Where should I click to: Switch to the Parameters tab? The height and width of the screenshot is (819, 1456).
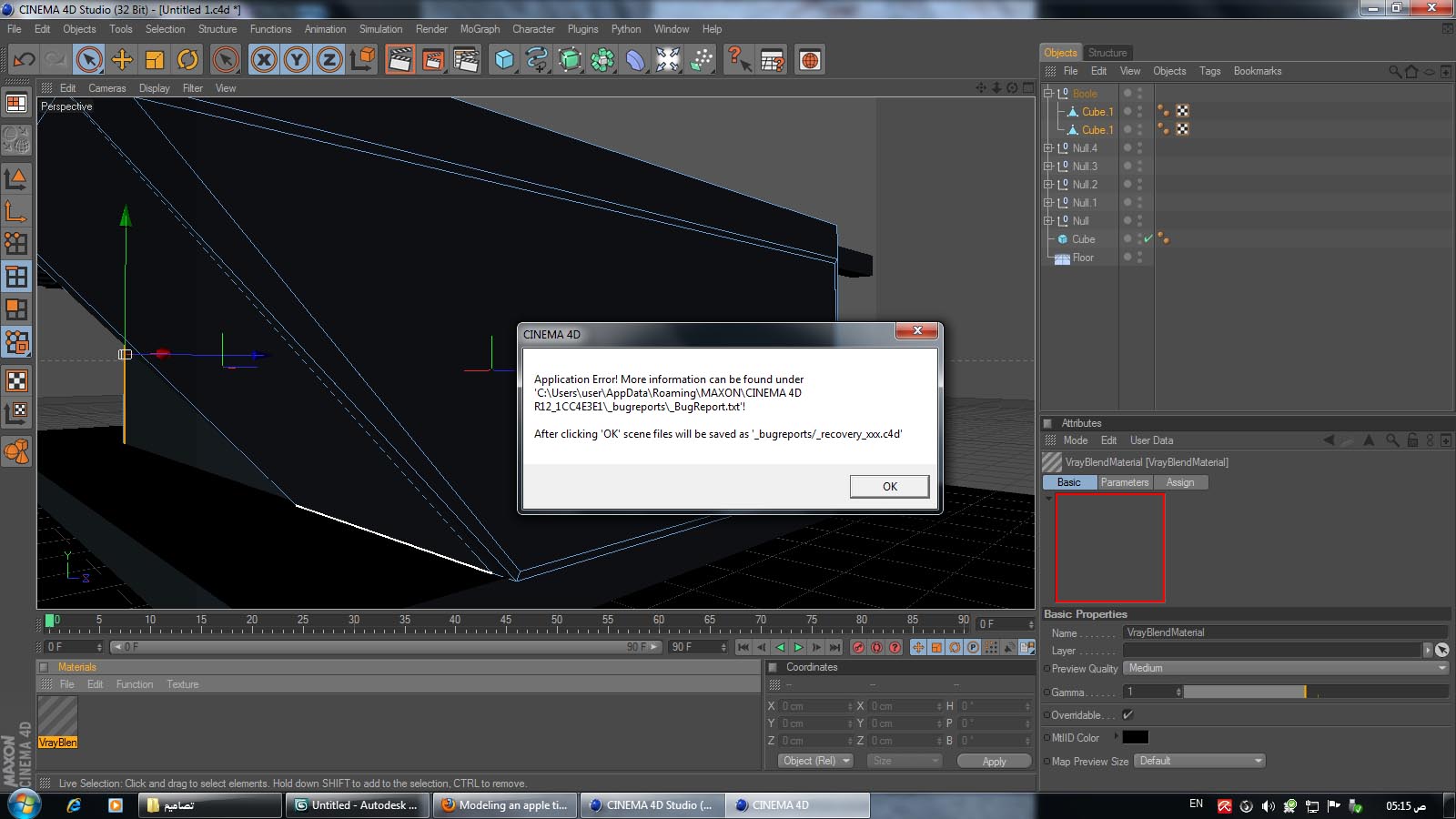tap(1124, 482)
